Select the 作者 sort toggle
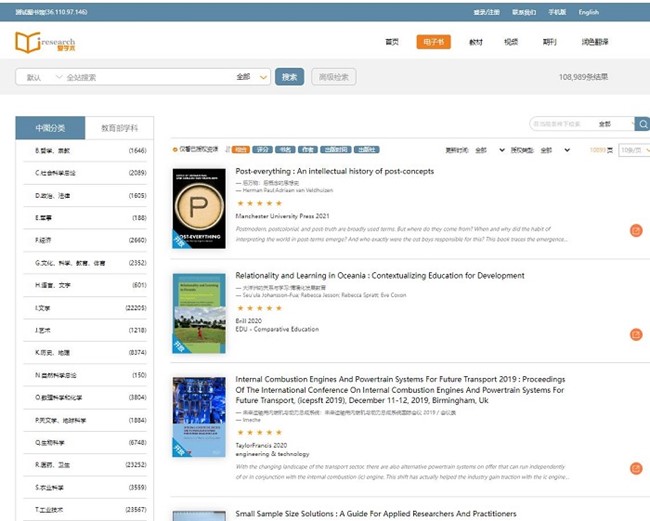This screenshot has width=650, height=521. tap(307, 150)
